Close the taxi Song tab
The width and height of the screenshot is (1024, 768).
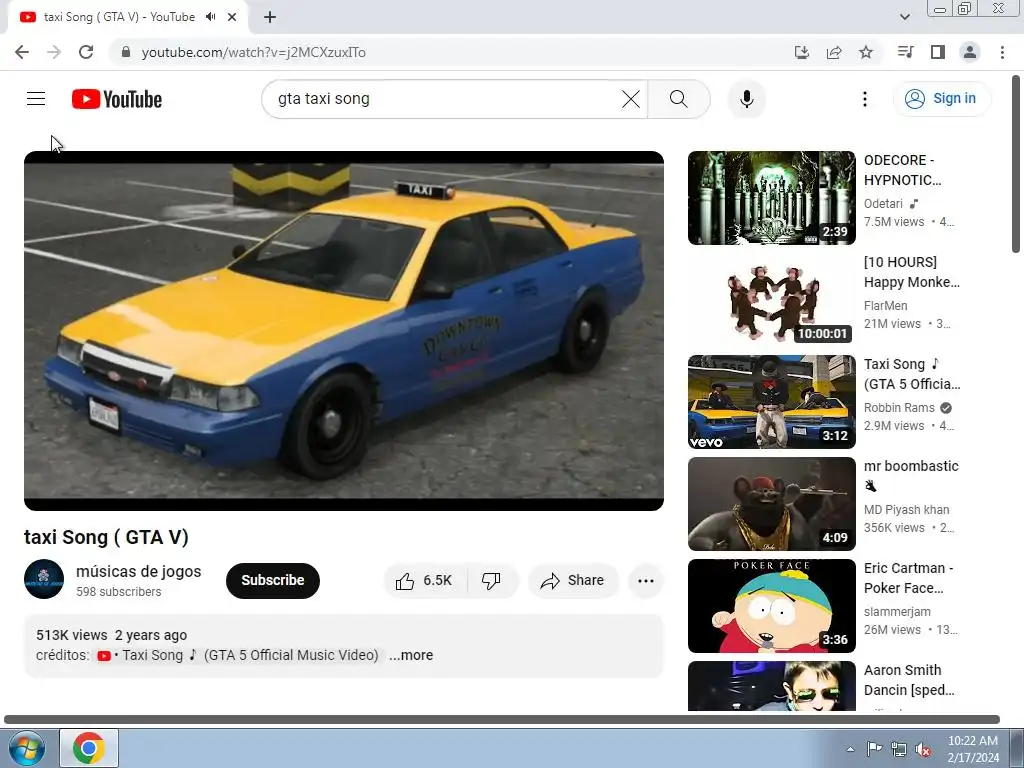(x=232, y=17)
